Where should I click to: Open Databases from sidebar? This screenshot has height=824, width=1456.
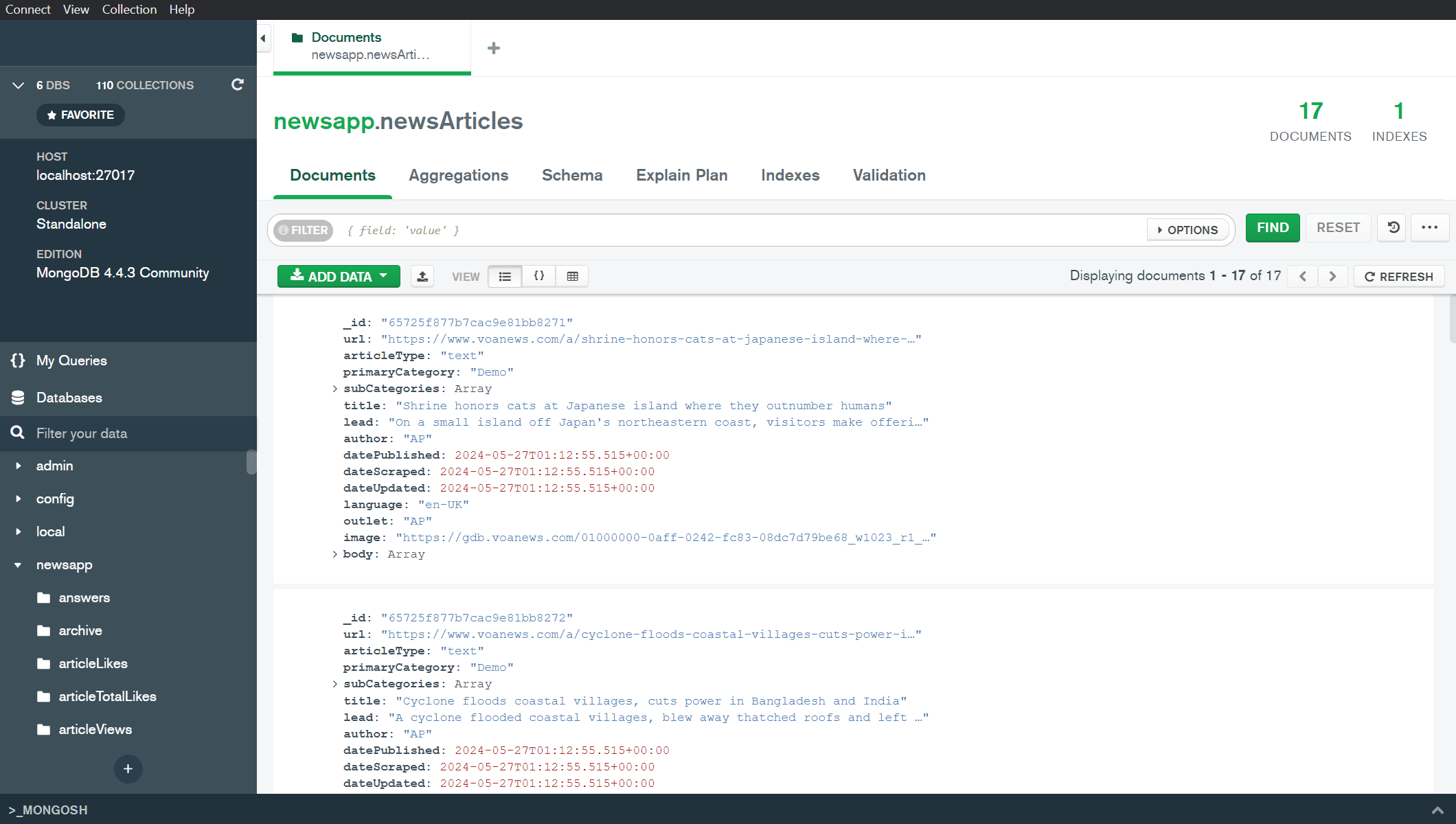69,398
